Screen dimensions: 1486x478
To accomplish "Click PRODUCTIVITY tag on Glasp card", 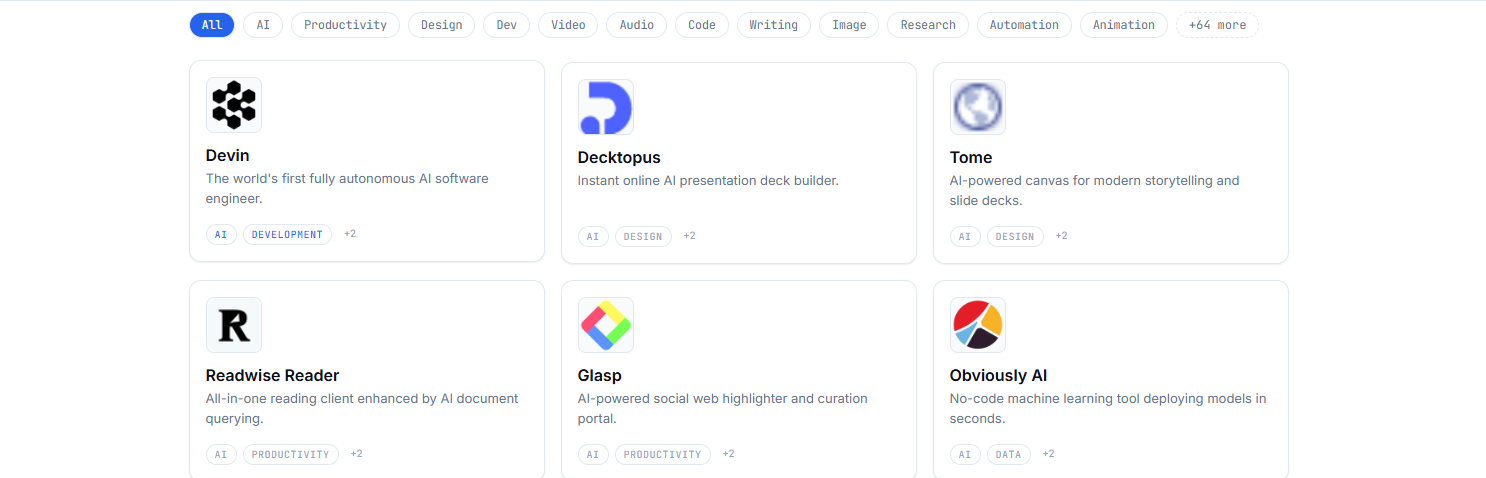I will [x=662, y=454].
